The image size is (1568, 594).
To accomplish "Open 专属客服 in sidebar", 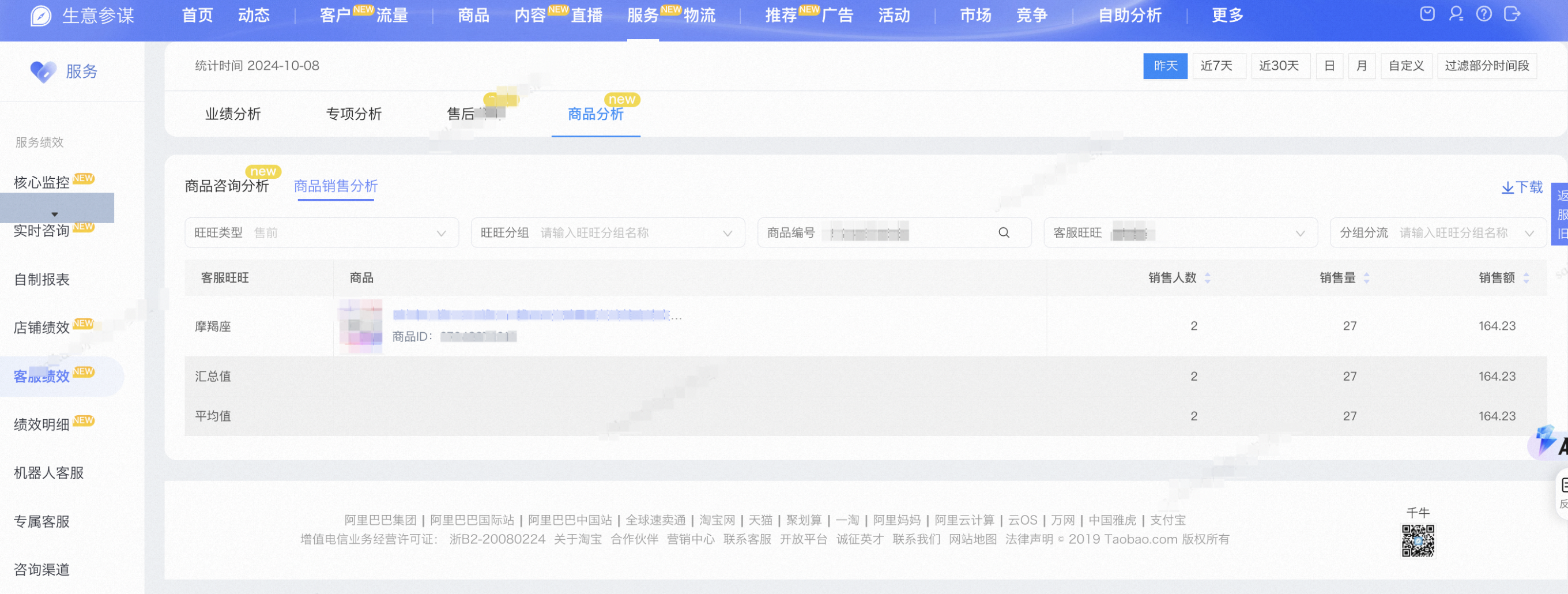I will click(x=42, y=521).
